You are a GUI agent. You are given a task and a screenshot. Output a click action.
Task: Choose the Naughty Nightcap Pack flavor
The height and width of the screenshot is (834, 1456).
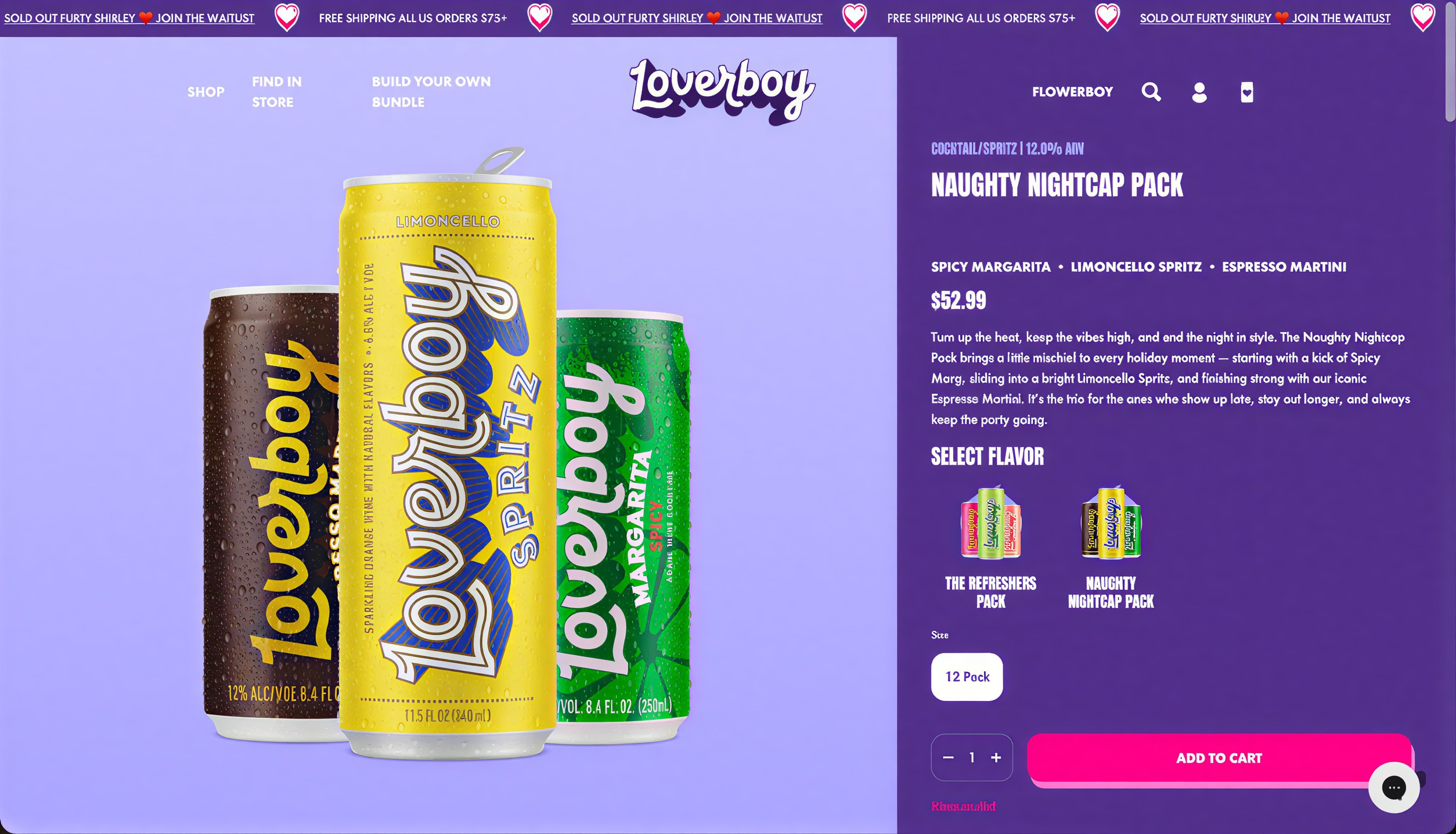(1111, 547)
